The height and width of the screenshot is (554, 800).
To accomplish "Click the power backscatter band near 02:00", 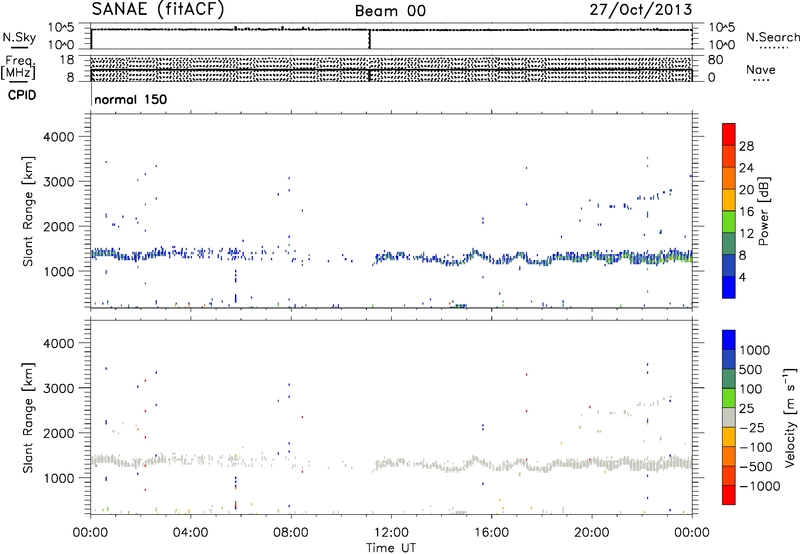I will click(140, 255).
